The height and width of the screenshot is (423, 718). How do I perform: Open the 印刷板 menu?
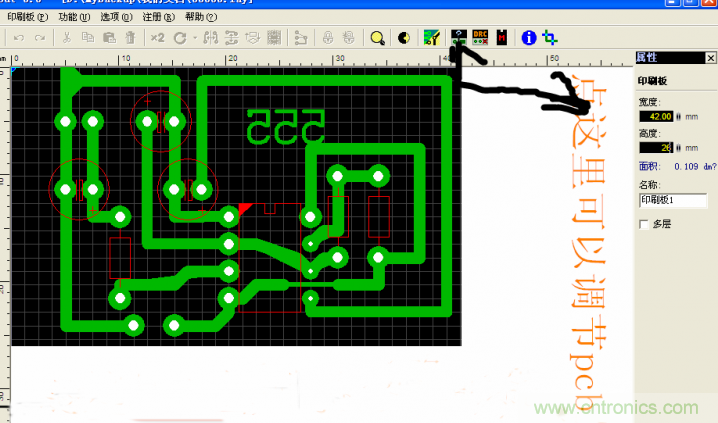click(27, 17)
